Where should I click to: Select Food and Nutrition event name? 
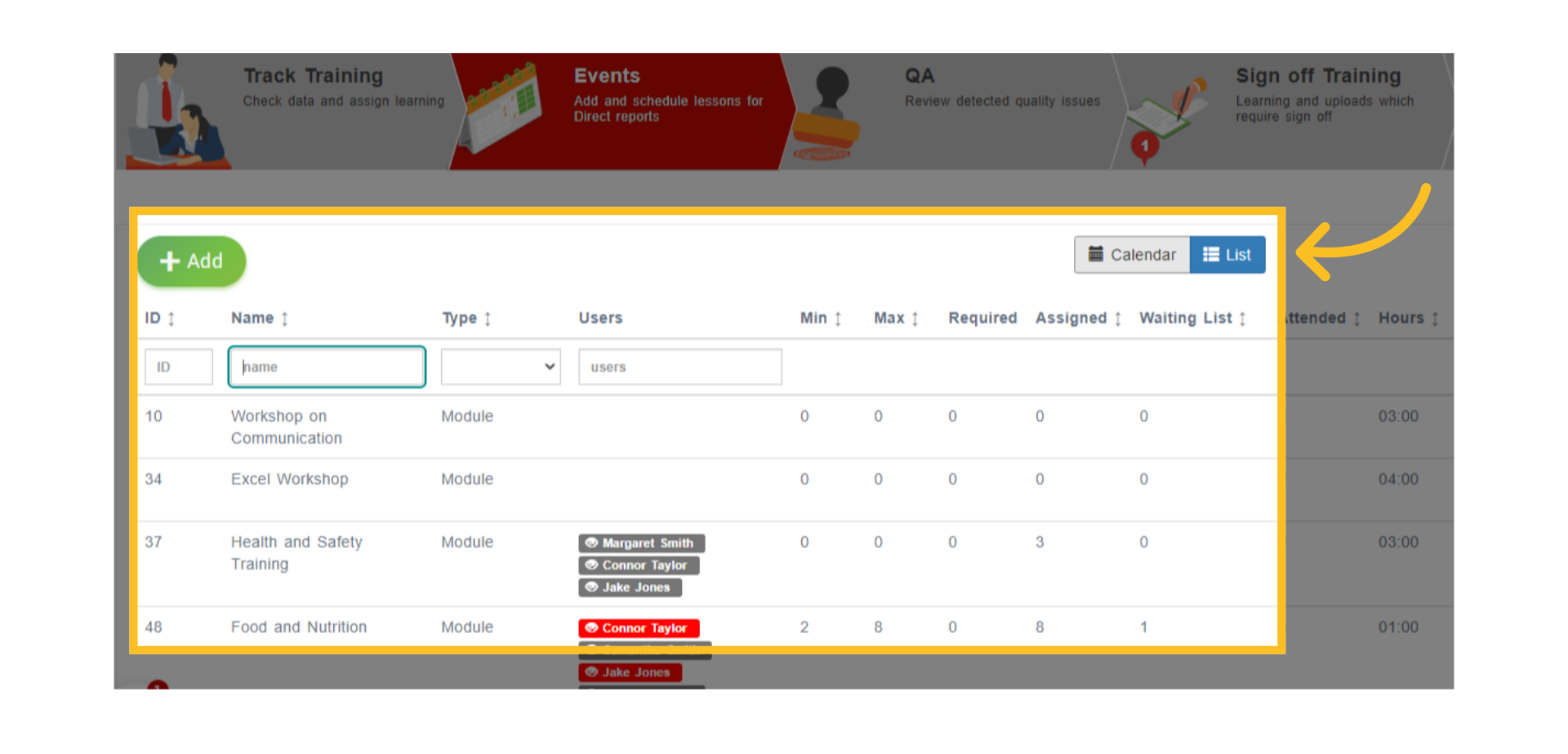[299, 627]
